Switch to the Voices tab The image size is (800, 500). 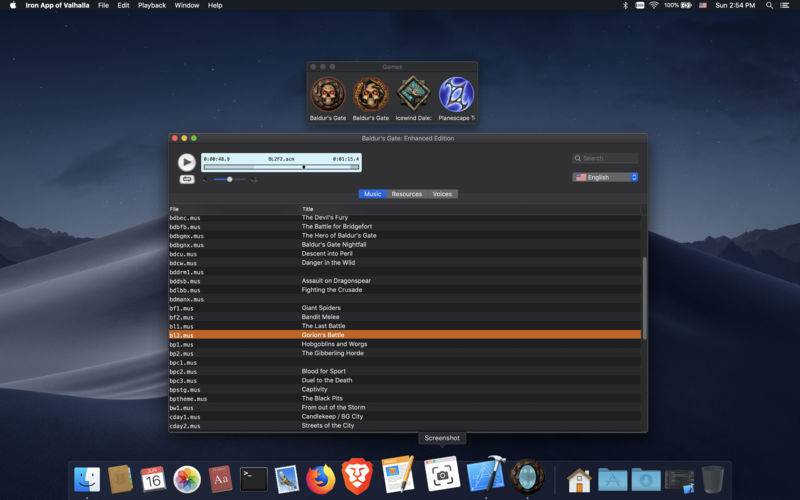click(442, 194)
